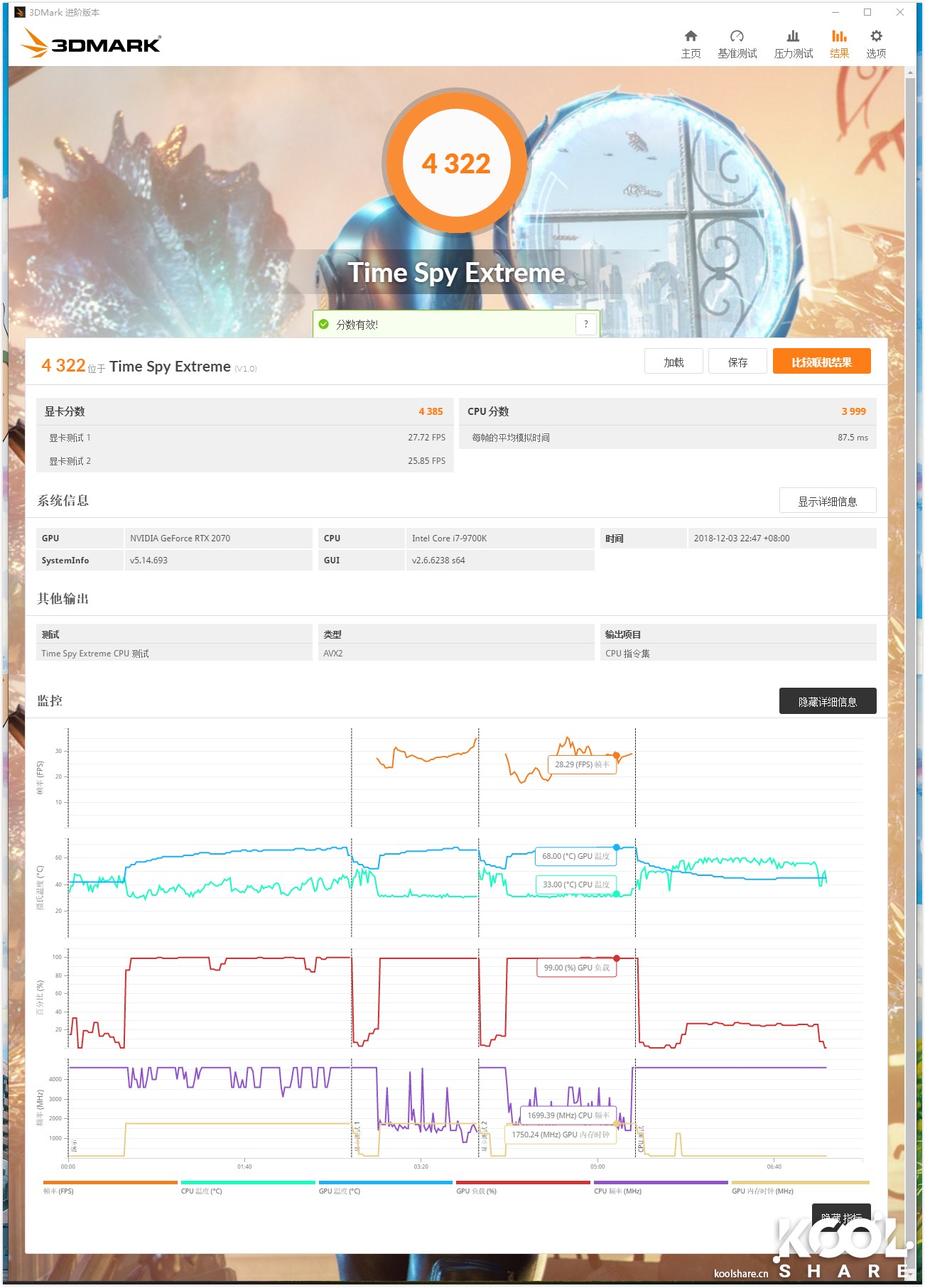This screenshot has width=925, height=1288.
Task: Click 比较联机结果 compare online button
Action: (x=821, y=362)
